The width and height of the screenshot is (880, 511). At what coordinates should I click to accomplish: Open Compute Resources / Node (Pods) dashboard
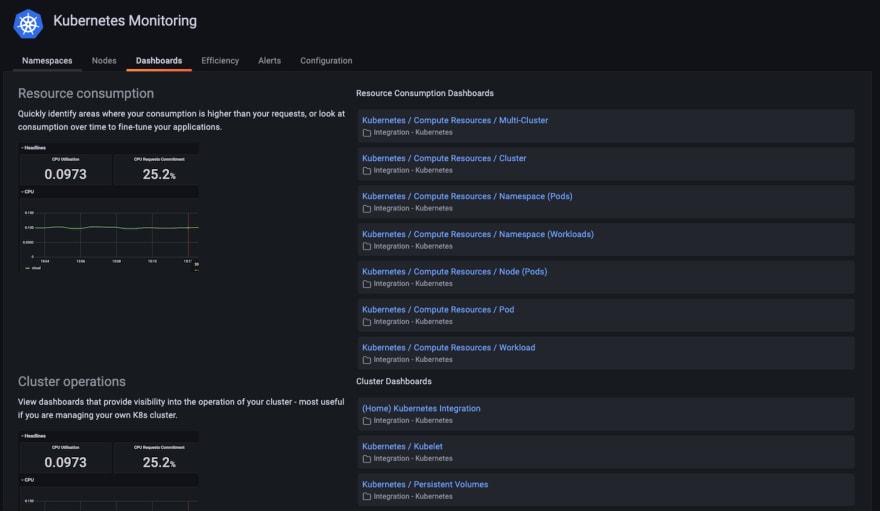point(454,271)
